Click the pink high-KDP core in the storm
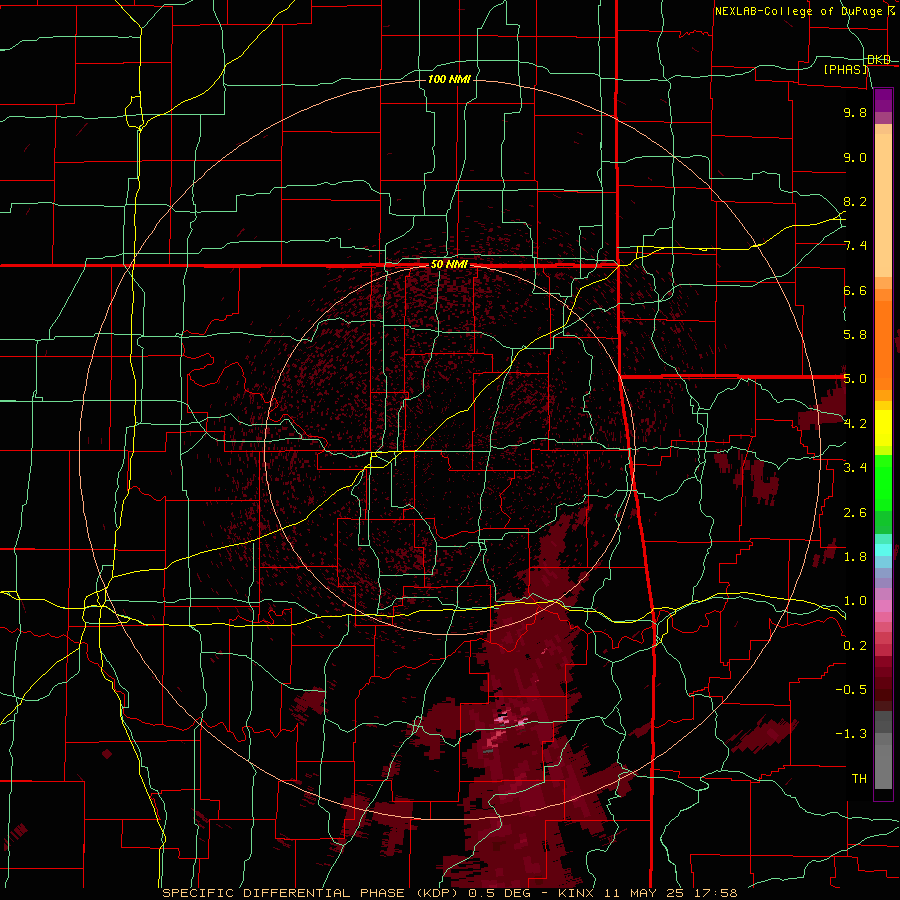The image size is (900, 900). tap(502, 719)
